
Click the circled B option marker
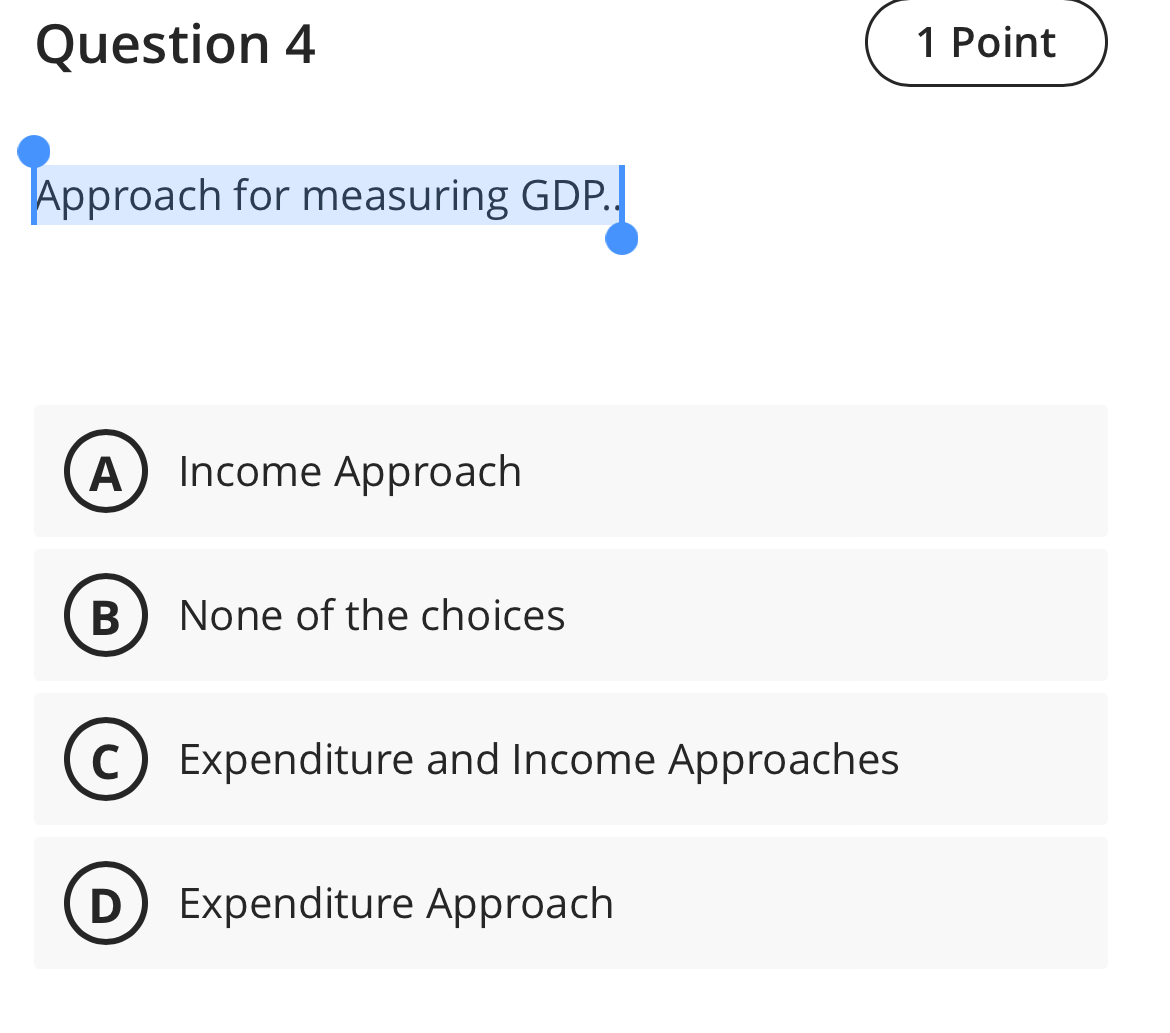coord(106,615)
